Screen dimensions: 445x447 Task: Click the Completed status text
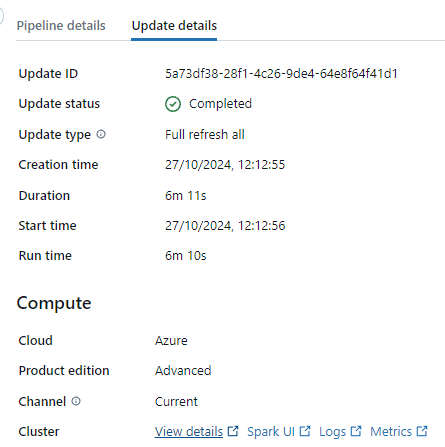click(x=220, y=104)
